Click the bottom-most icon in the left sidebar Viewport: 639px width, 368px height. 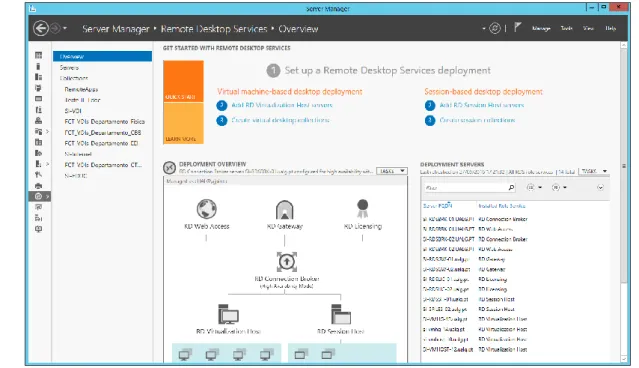coord(38,229)
